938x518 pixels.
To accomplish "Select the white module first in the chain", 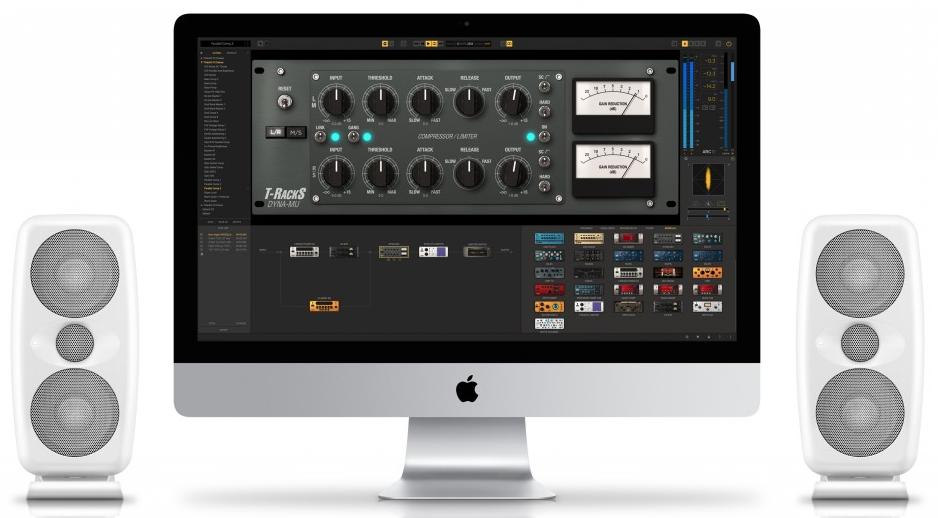I will pyautogui.click(x=304, y=252).
